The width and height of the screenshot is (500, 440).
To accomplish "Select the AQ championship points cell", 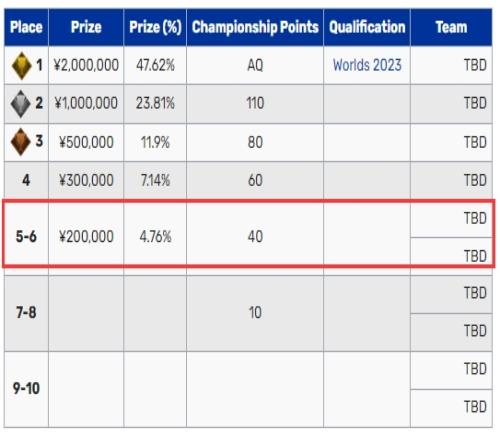I will (x=255, y=65).
